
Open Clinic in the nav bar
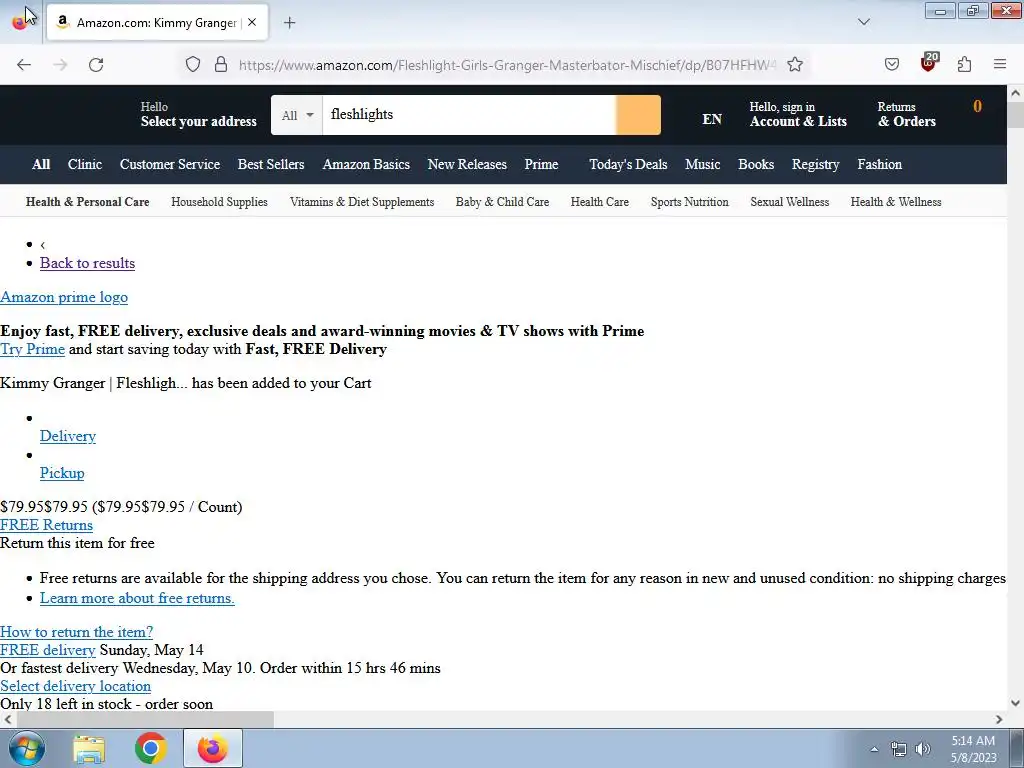point(85,165)
